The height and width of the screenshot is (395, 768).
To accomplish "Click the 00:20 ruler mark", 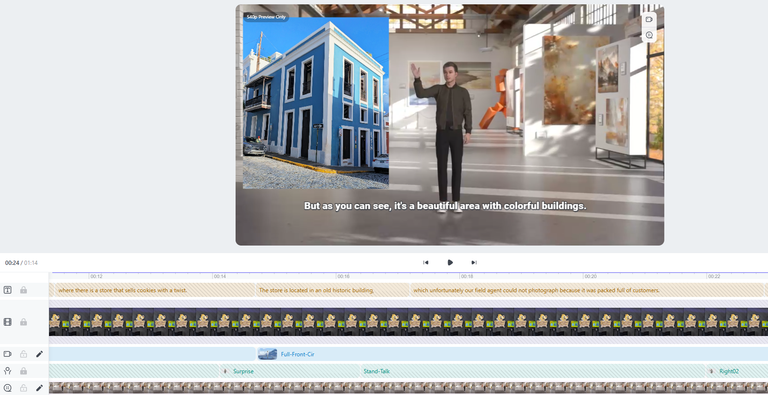I will [x=590, y=276].
